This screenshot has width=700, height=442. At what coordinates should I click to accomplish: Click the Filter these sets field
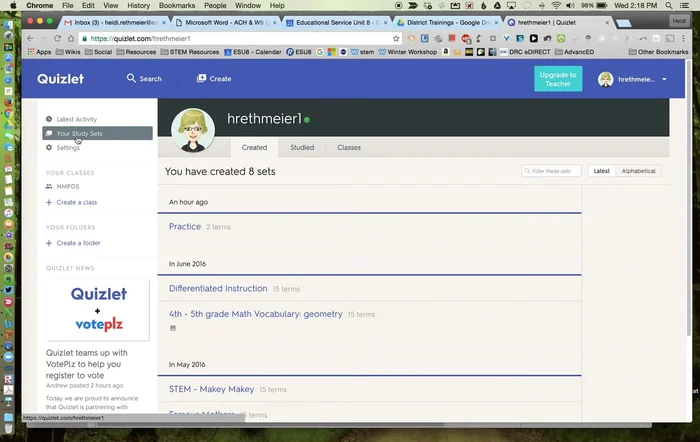(551, 171)
